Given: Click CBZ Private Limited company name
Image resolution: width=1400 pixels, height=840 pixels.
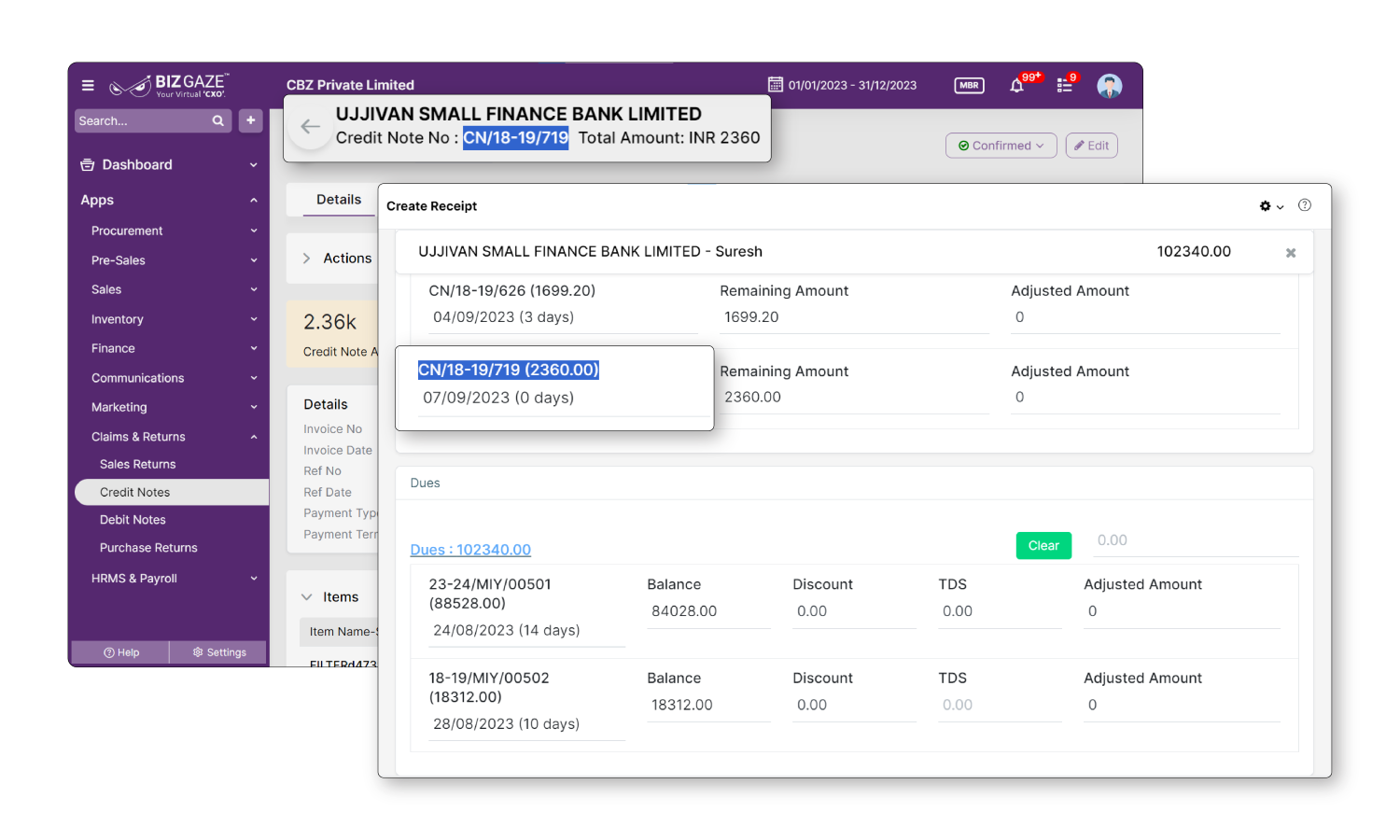Looking at the screenshot, I should 350,85.
